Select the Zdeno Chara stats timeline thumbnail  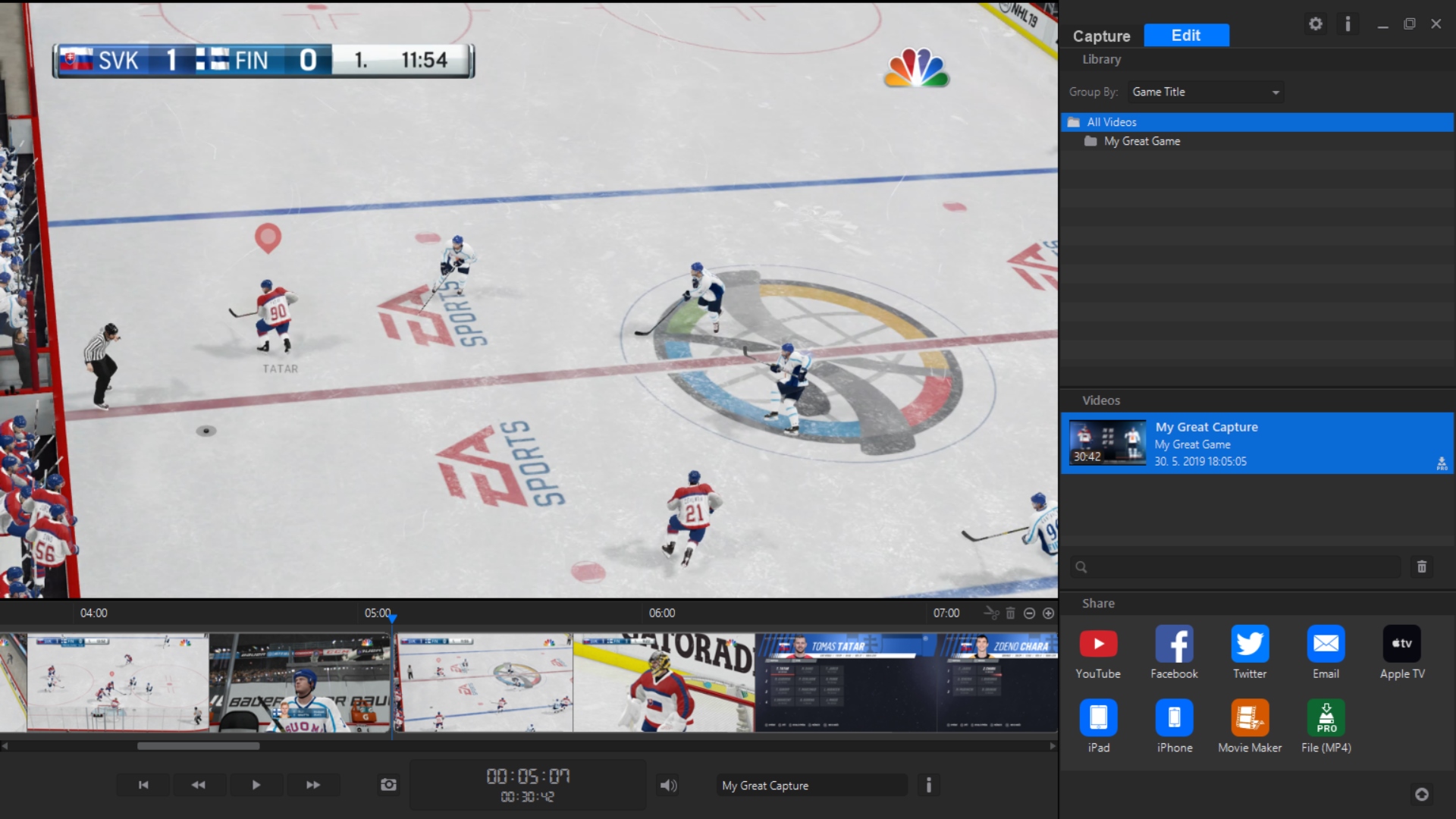click(x=998, y=682)
